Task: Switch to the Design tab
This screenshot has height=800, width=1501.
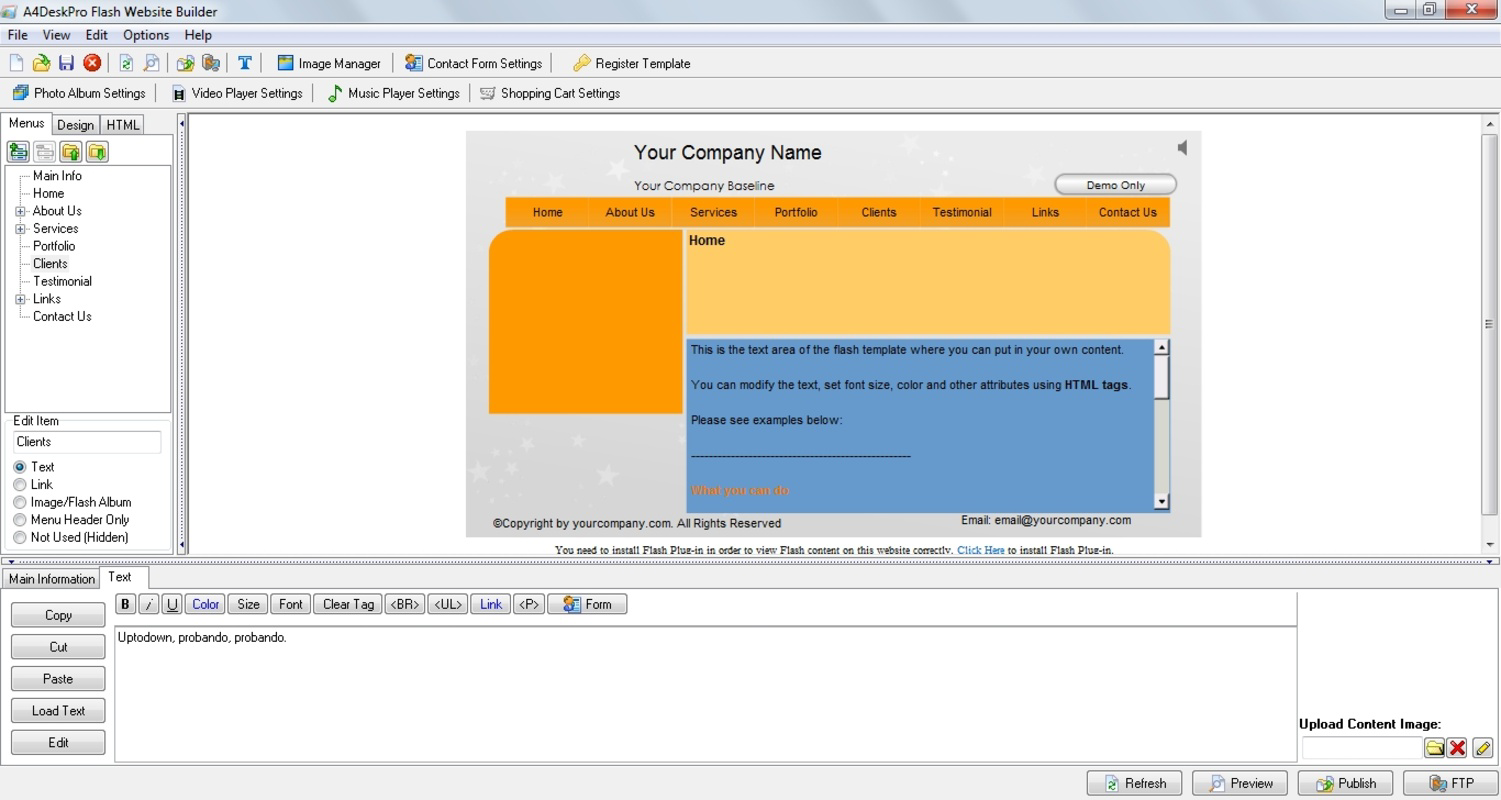Action: [75, 125]
